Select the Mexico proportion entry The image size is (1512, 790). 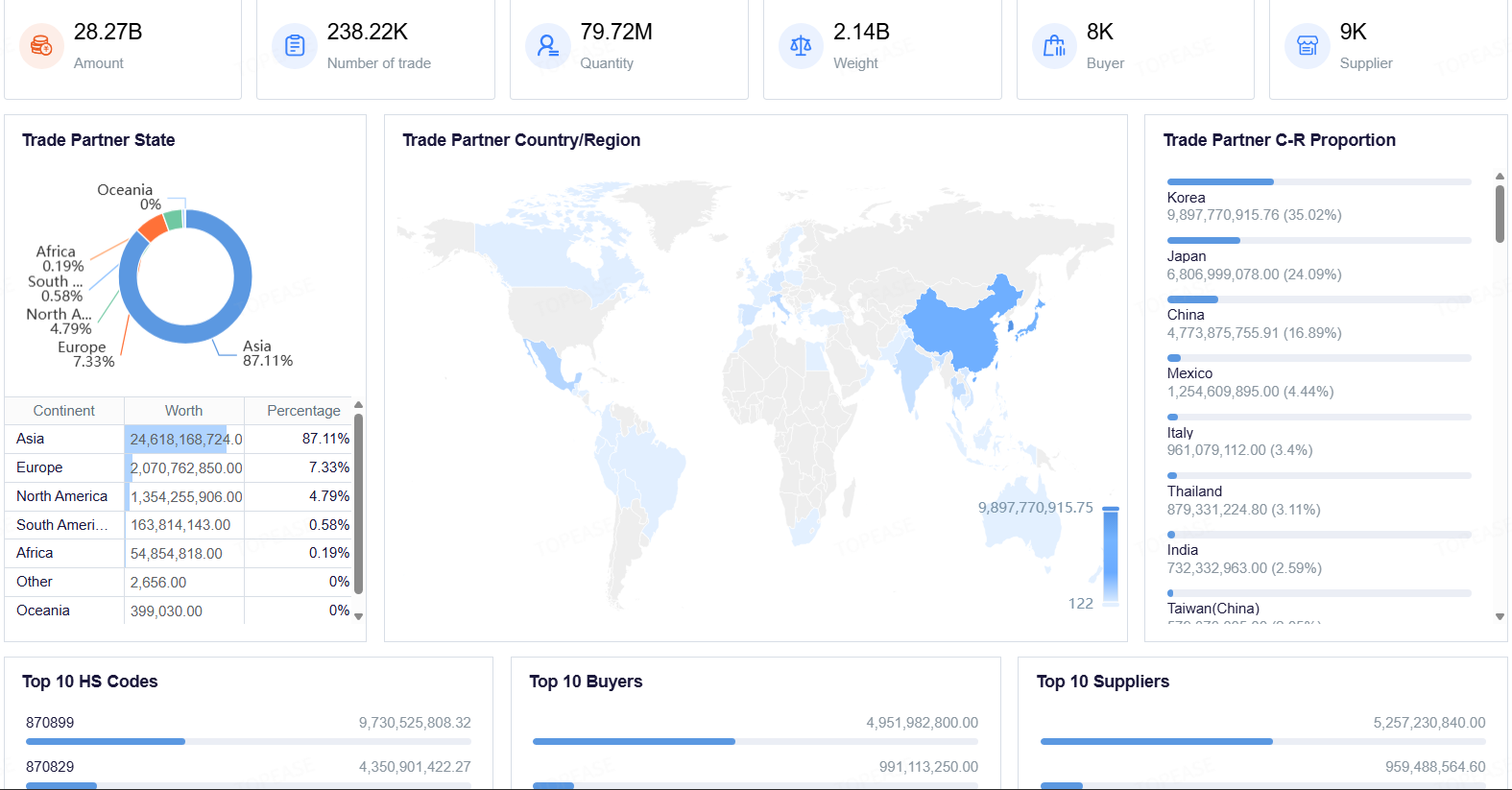click(1319, 377)
